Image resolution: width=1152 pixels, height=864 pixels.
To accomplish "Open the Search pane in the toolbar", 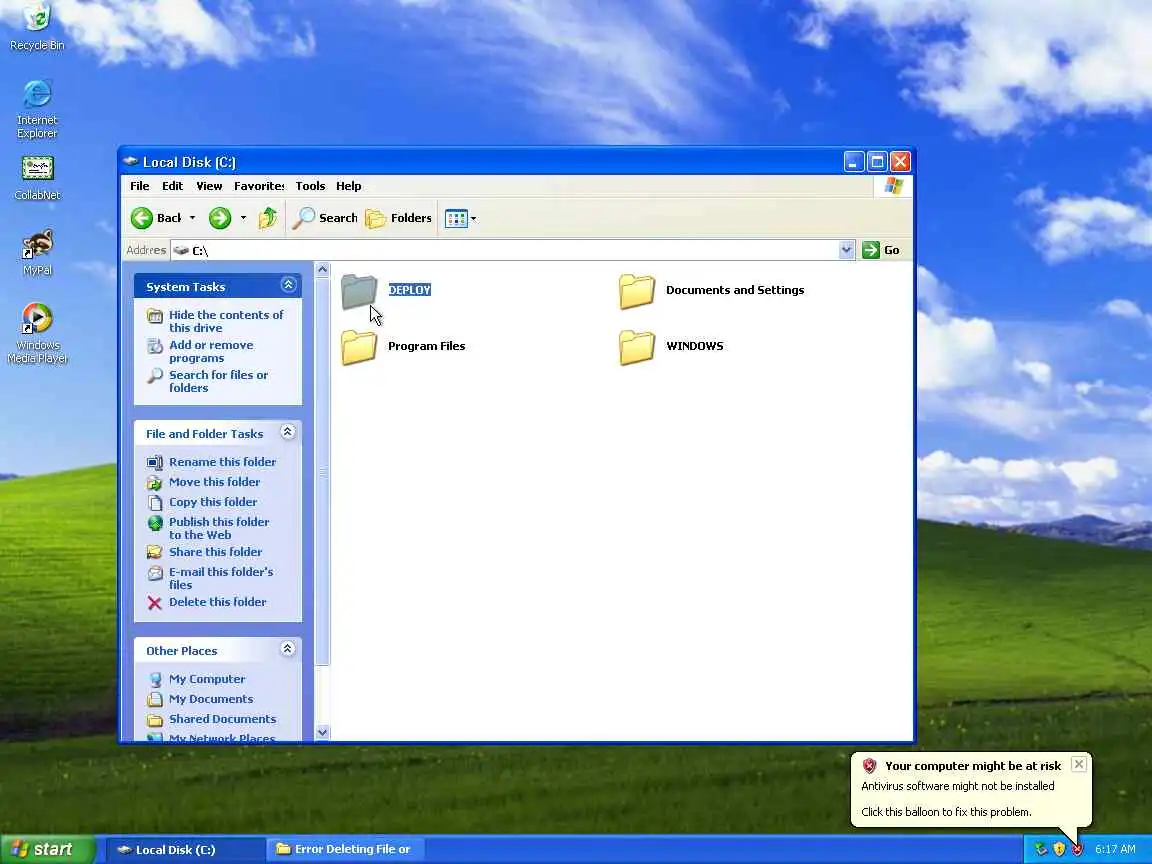I will [x=325, y=218].
